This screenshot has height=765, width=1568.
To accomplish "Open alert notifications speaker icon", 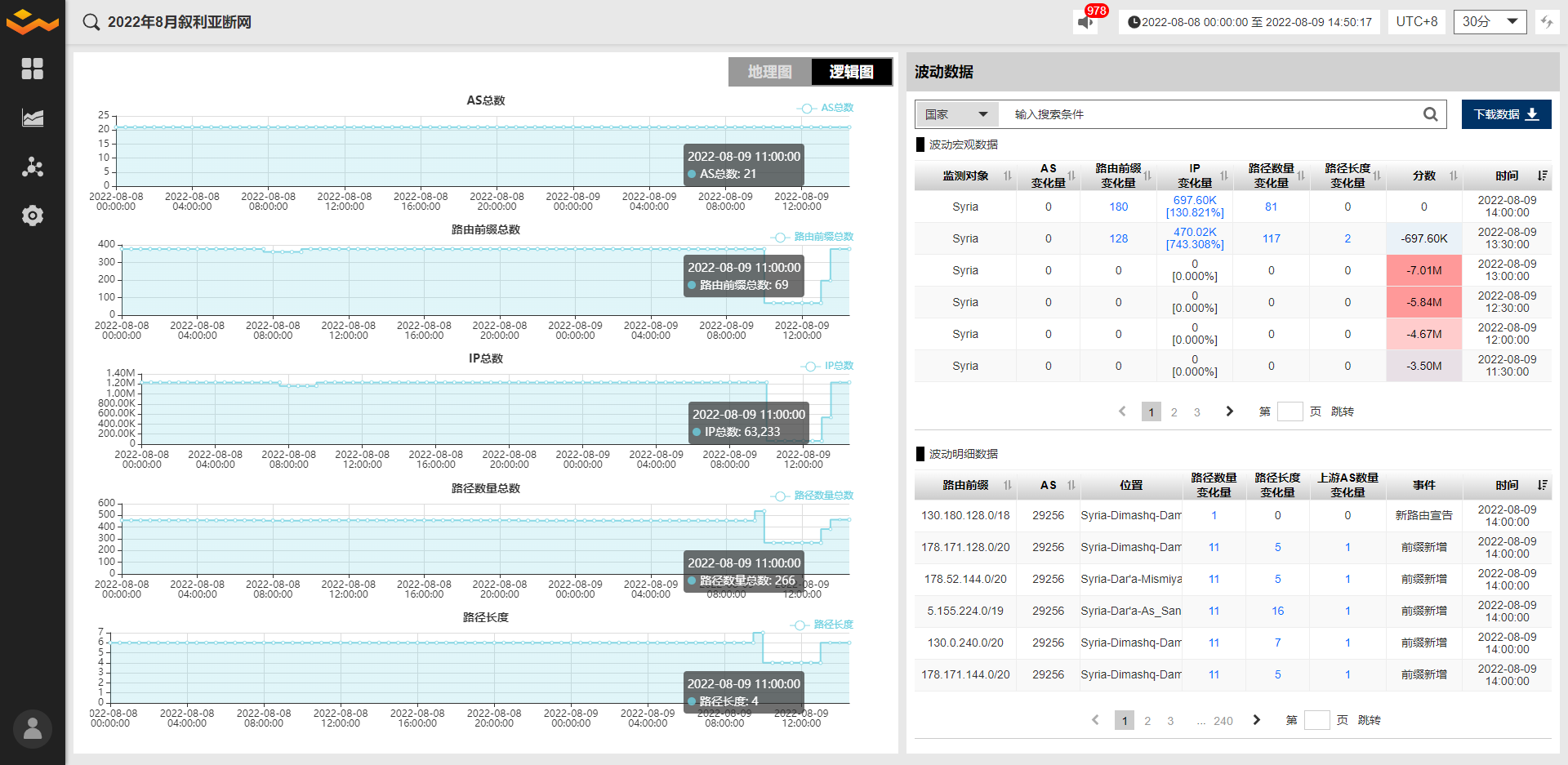I will [x=1085, y=22].
